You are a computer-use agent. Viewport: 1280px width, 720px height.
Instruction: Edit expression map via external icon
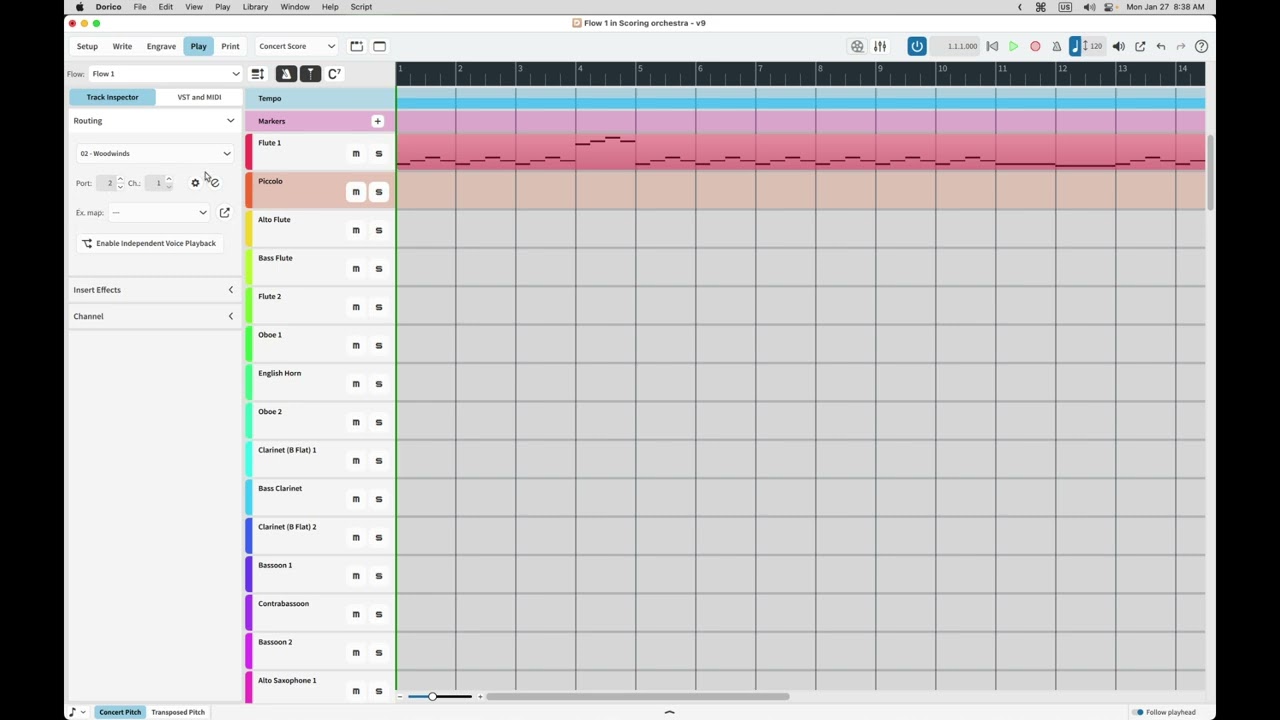224,212
